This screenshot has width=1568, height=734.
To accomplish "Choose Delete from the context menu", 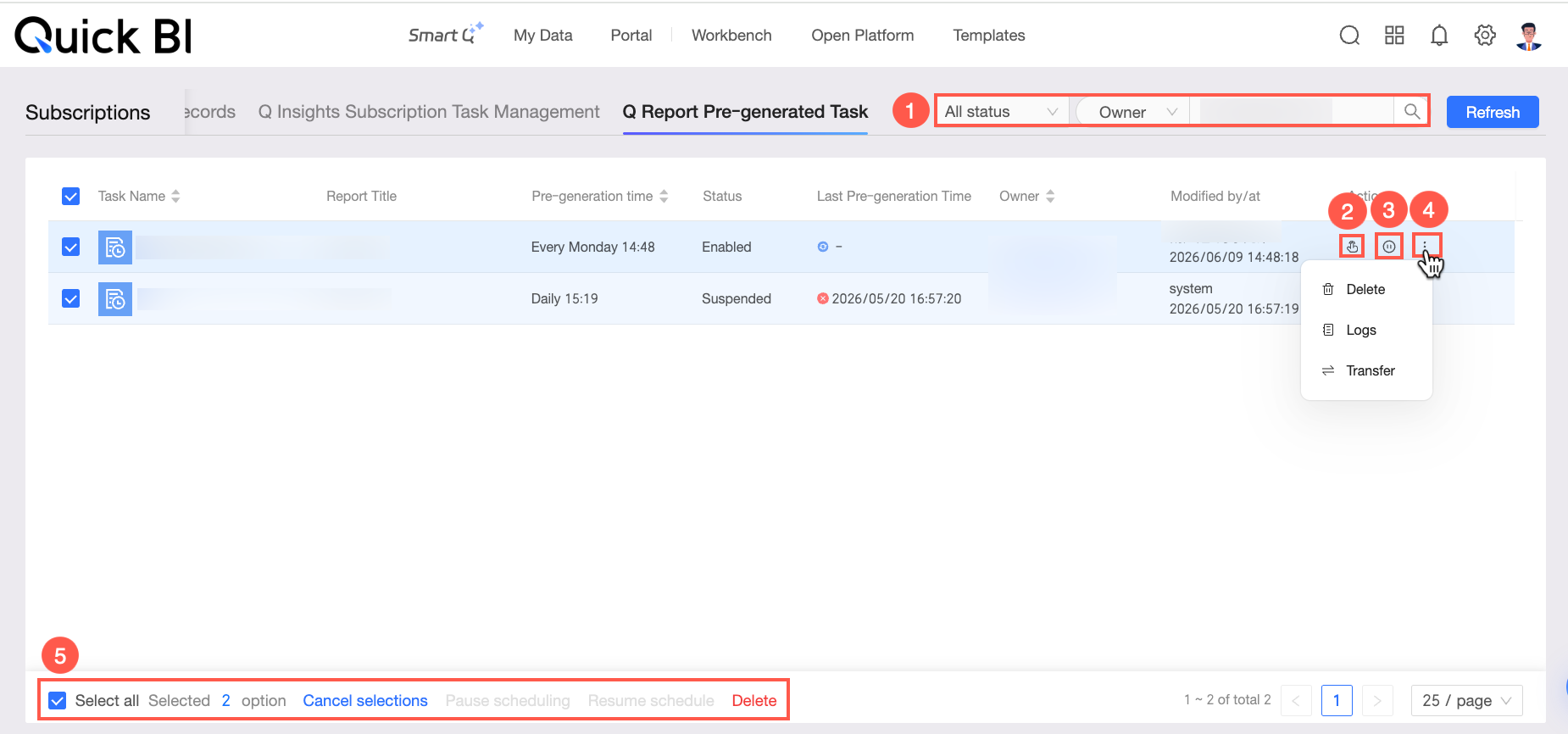I will (x=1366, y=289).
